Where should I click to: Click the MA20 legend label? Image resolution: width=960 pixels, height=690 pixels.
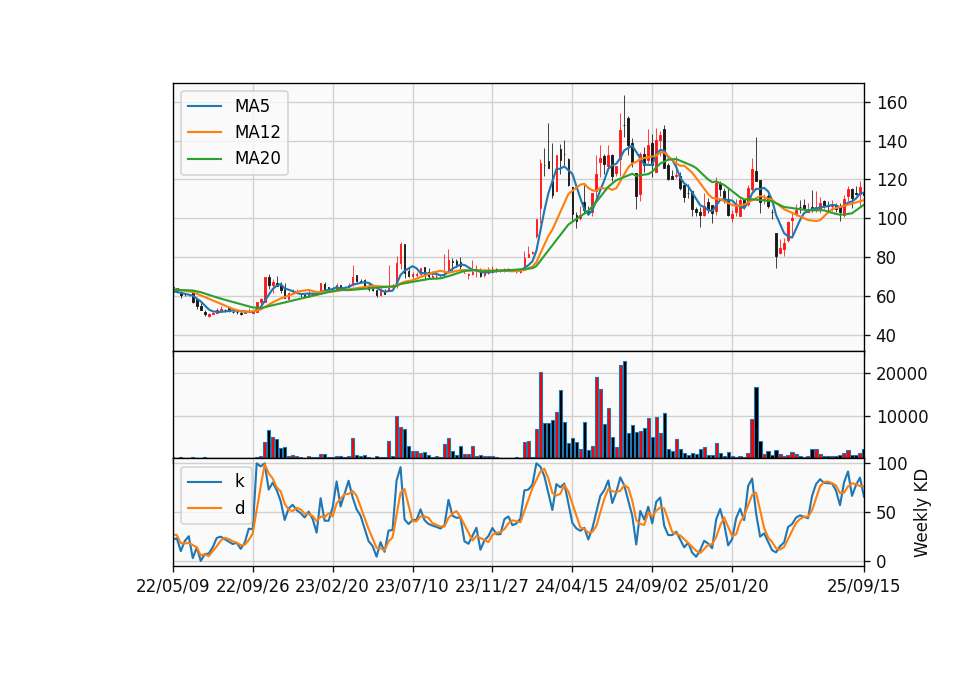pyautogui.click(x=257, y=158)
